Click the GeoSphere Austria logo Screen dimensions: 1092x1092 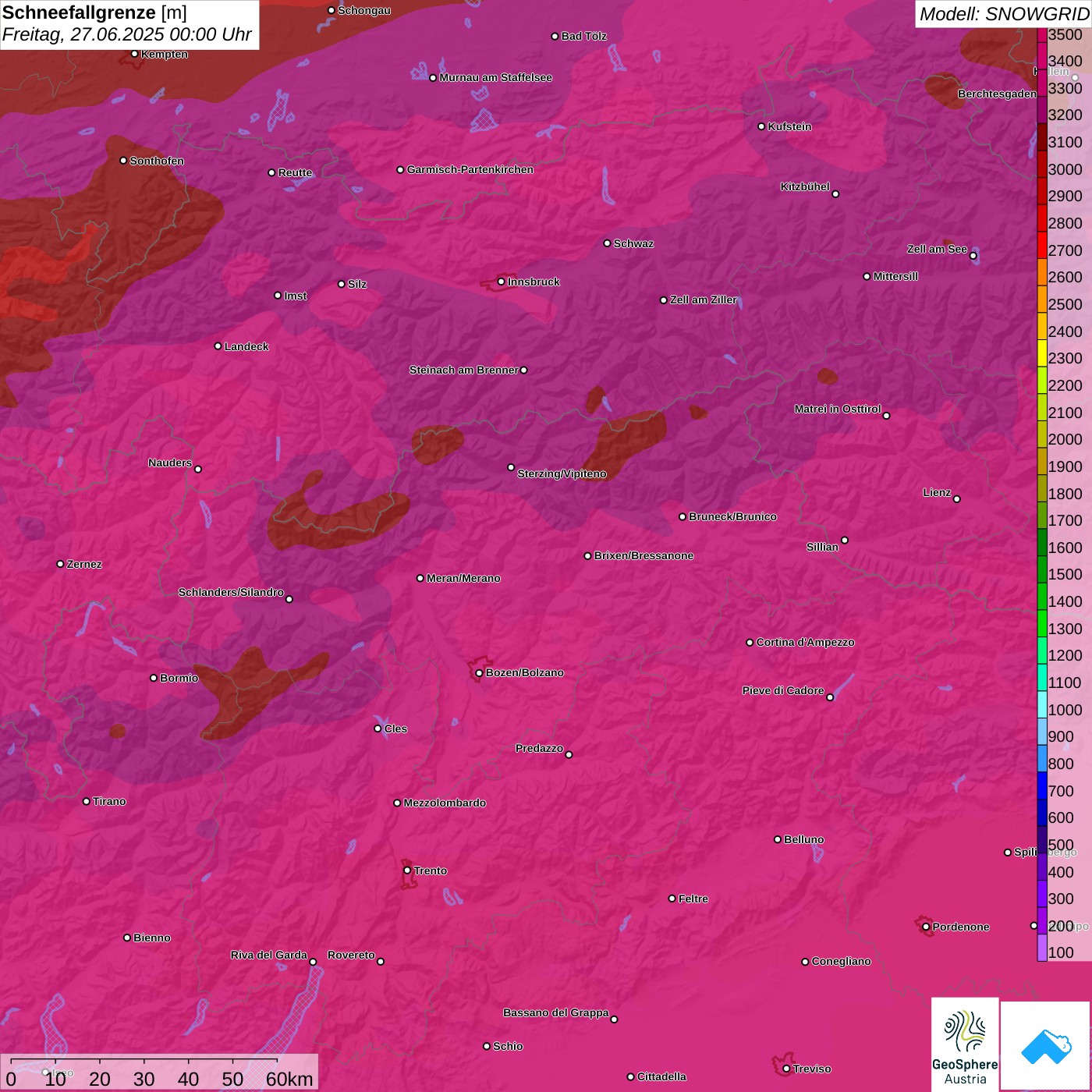(x=965, y=1043)
